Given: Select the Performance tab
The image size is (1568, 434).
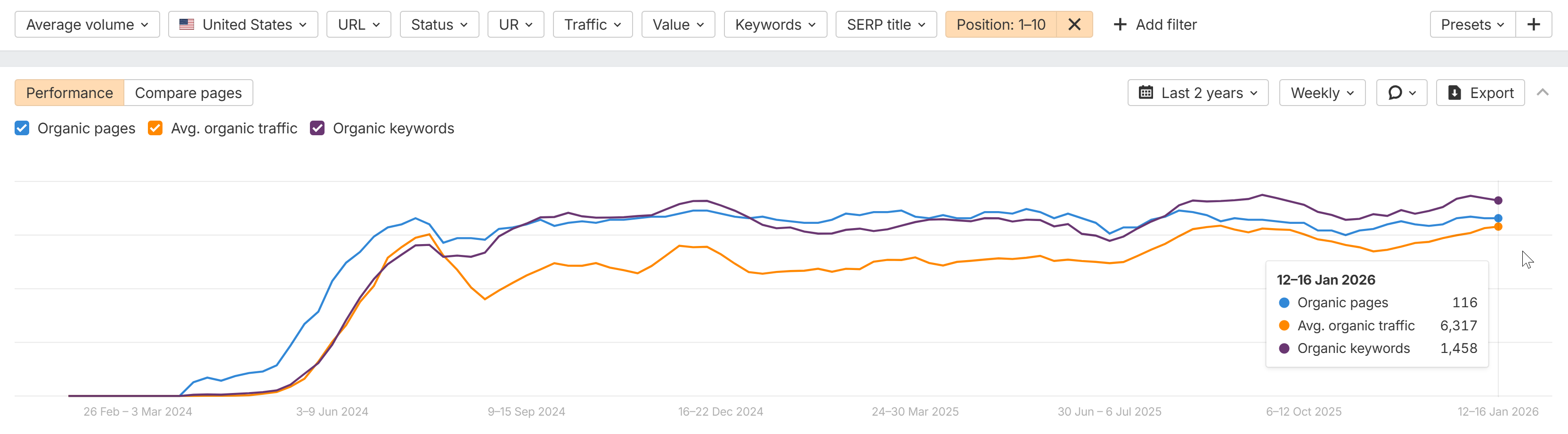Looking at the screenshot, I should coord(69,92).
